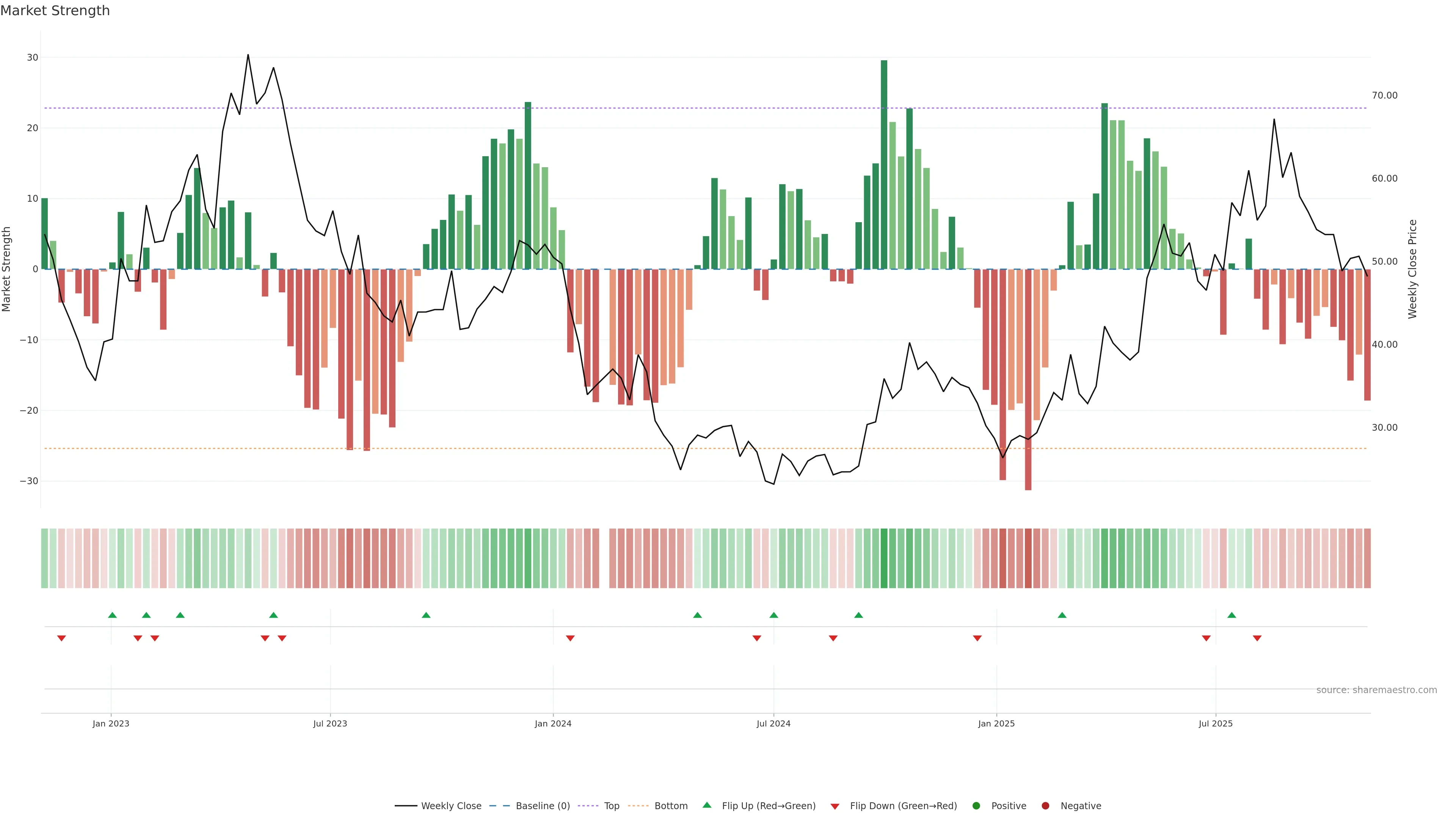Click the last red flip-down triangle marker

pyautogui.click(x=1257, y=638)
